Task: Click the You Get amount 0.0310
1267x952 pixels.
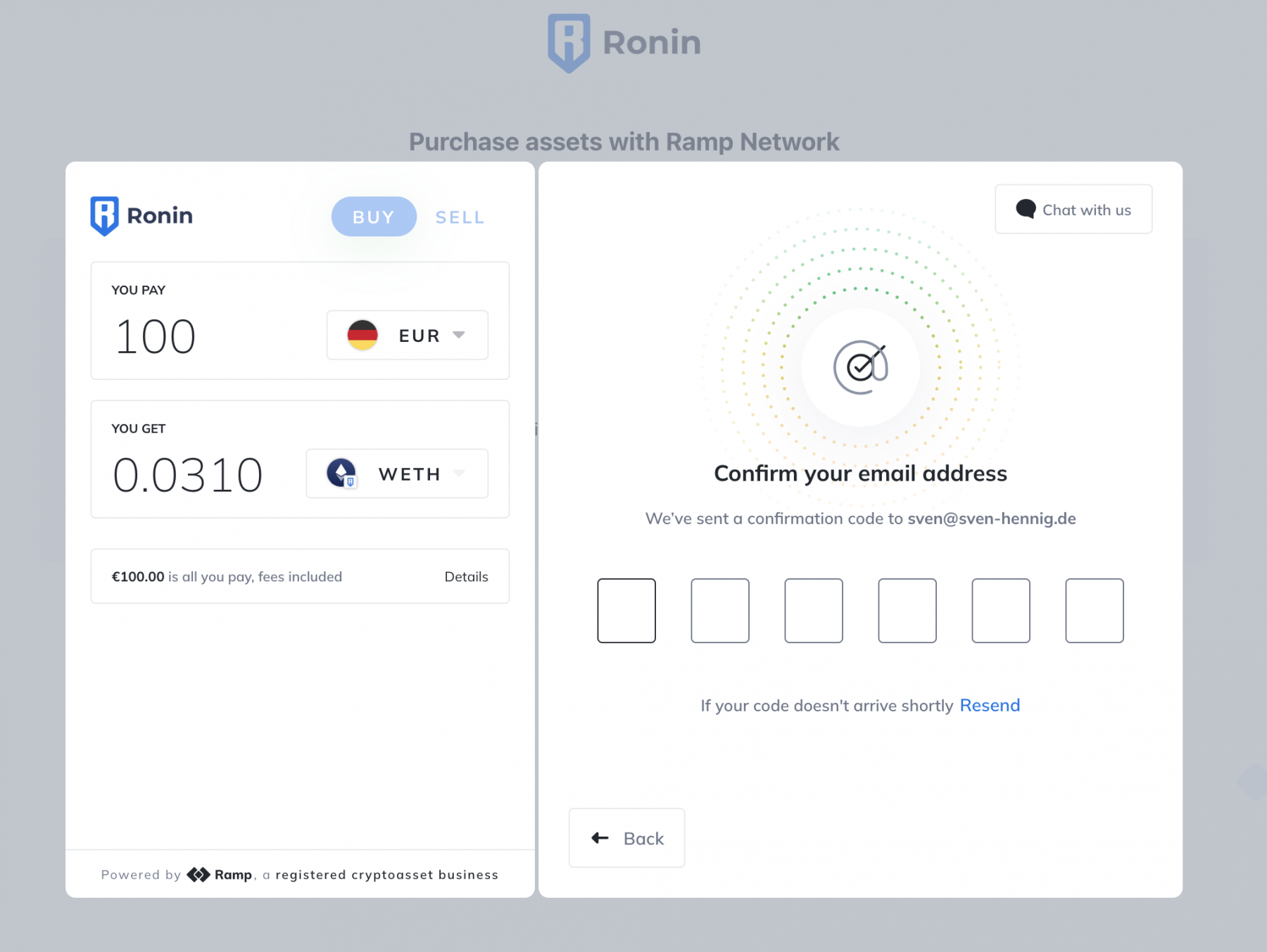Action: point(188,475)
